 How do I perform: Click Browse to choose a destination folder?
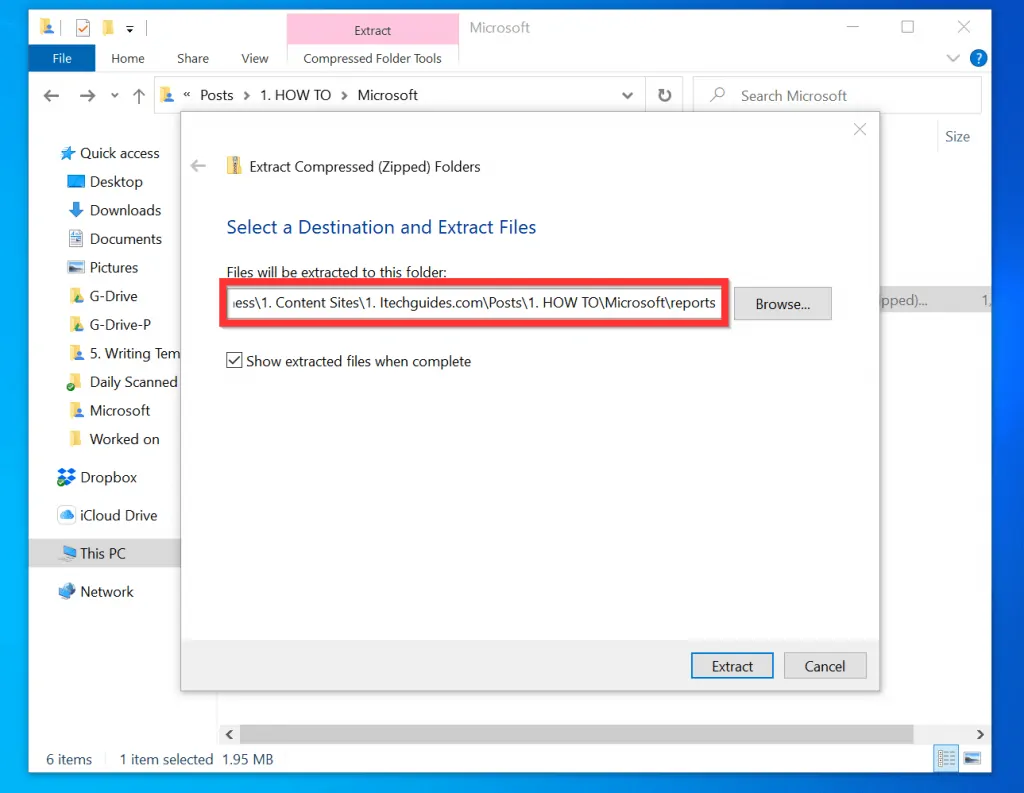pyautogui.click(x=782, y=303)
